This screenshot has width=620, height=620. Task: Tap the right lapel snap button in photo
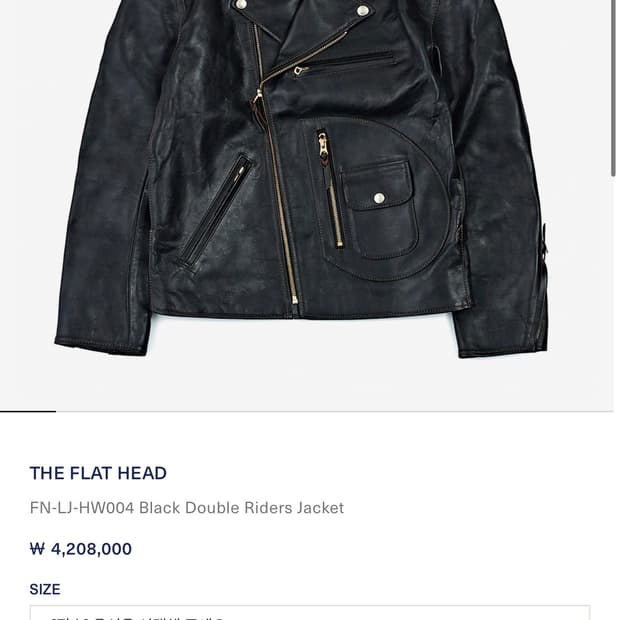click(363, 11)
